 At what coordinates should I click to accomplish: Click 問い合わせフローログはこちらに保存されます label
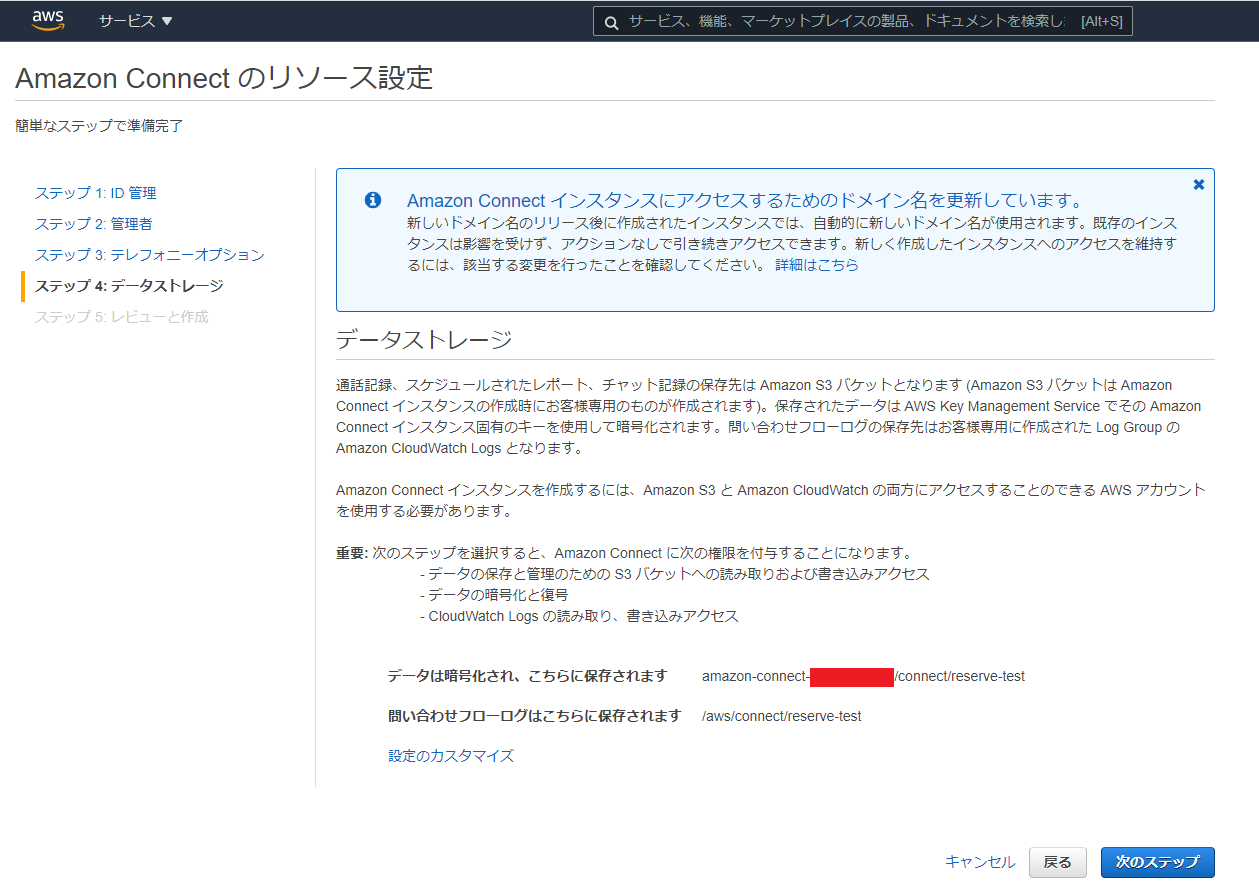534,716
